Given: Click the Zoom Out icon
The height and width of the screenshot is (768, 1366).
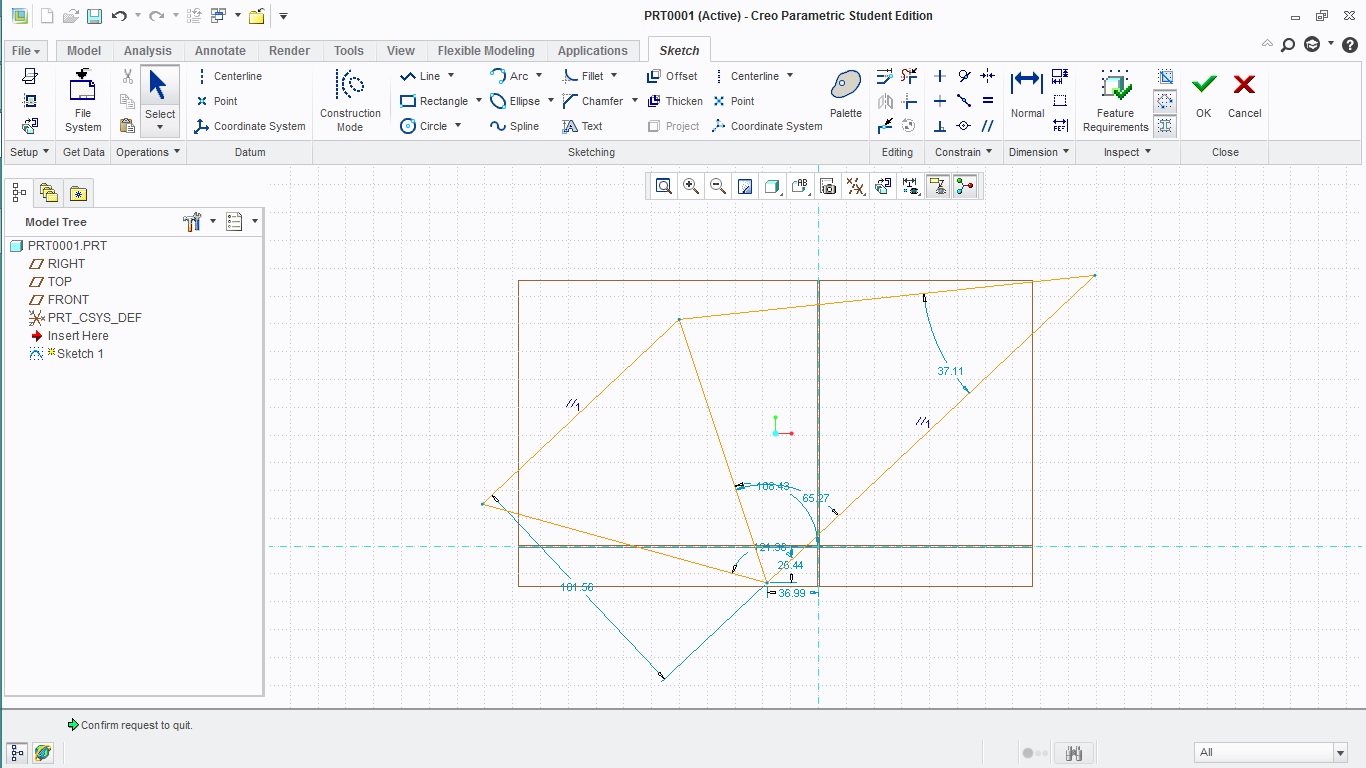Looking at the screenshot, I should click(718, 186).
